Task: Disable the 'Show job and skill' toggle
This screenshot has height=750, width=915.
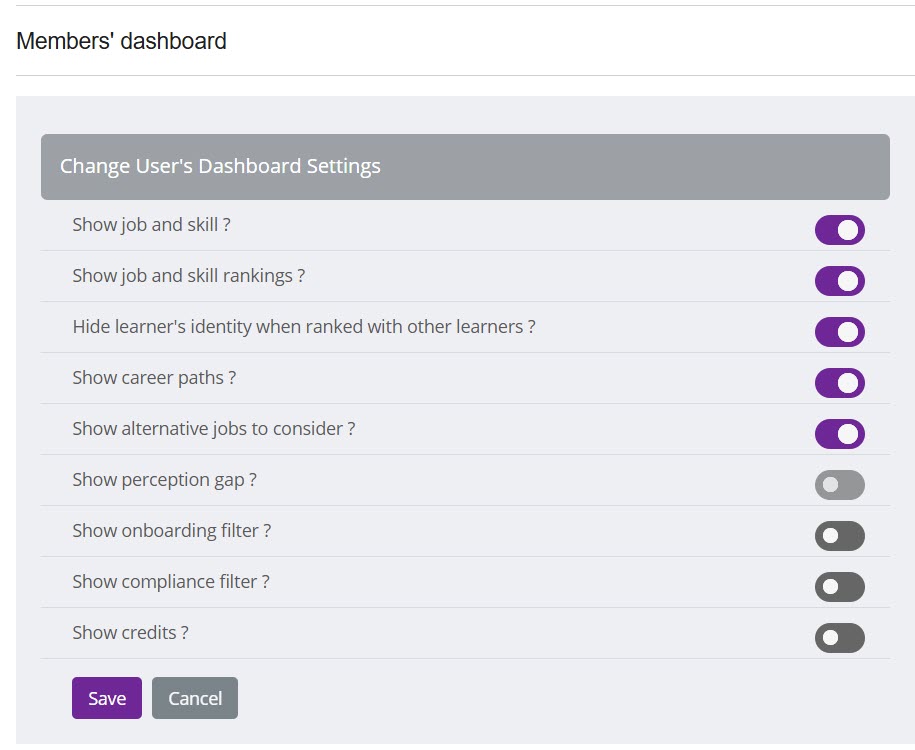Action: (x=840, y=230)
